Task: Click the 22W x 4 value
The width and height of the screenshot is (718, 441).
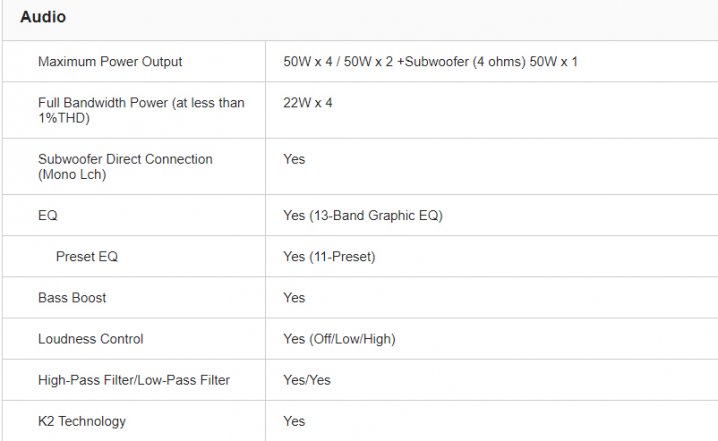Action: pos(308,103)
